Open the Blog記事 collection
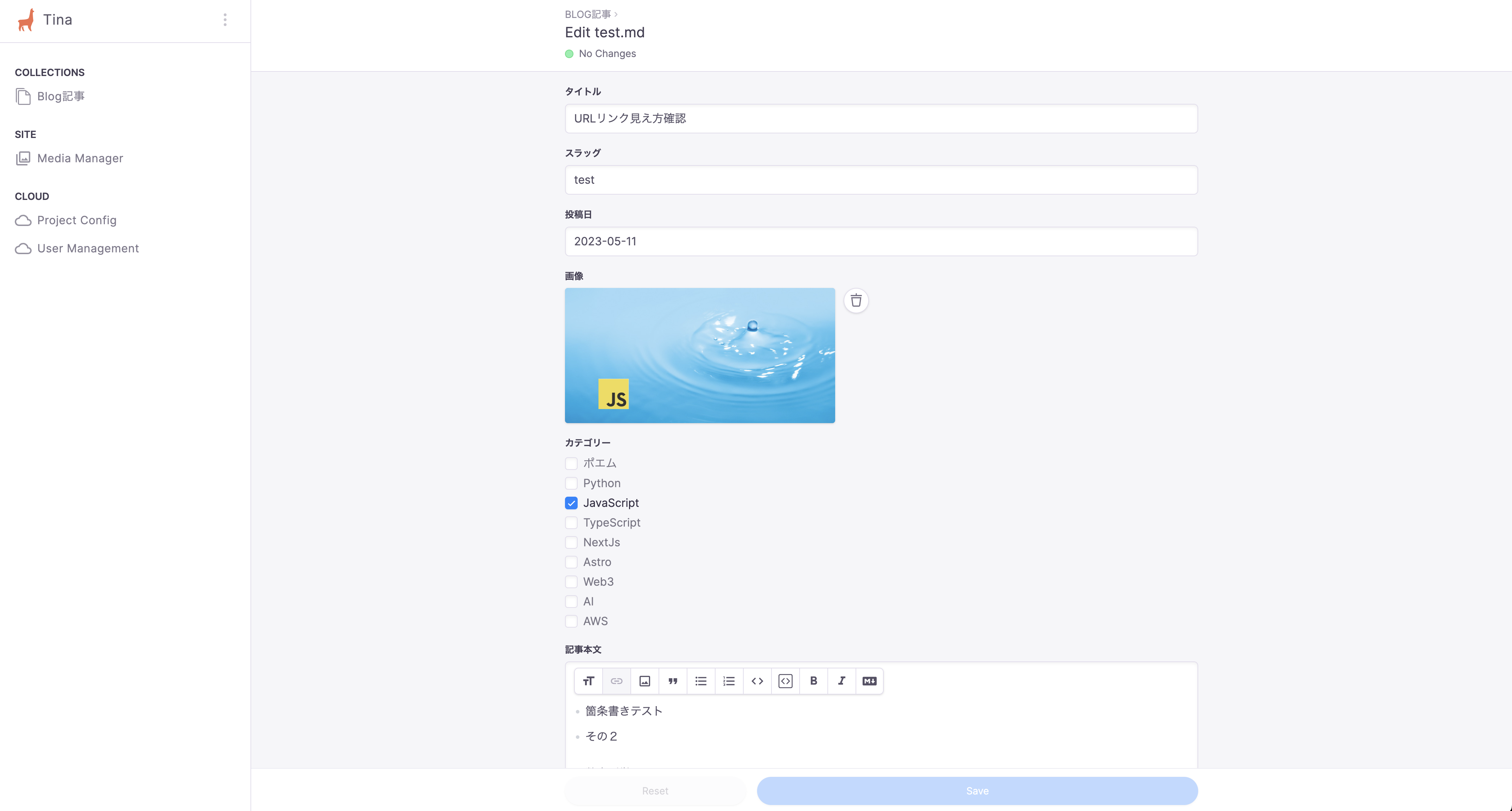Screen dimensions: 1512x811 click(x=61, y=96)
